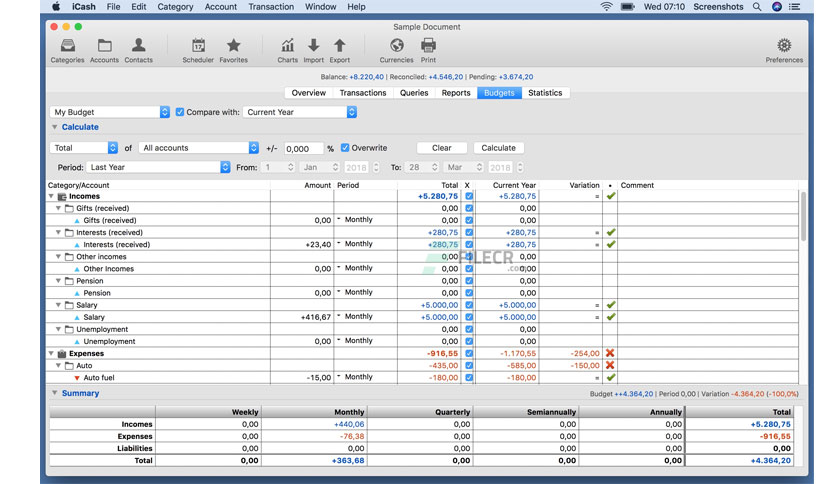Click the Clear button
Viewport: 836px width, 484px height.
(441, 148)
